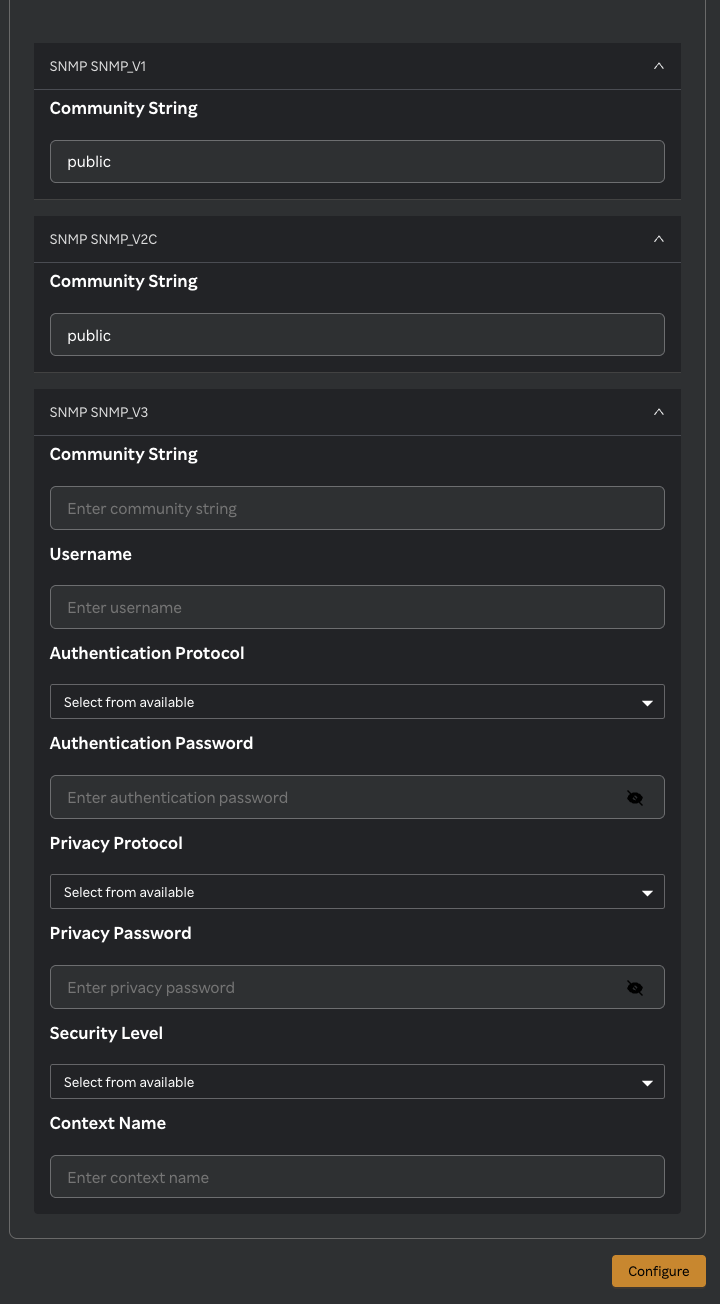Open the Authentication Protocol selector
This screenshot has width=720, height=1304.
(x=357, y=701)
